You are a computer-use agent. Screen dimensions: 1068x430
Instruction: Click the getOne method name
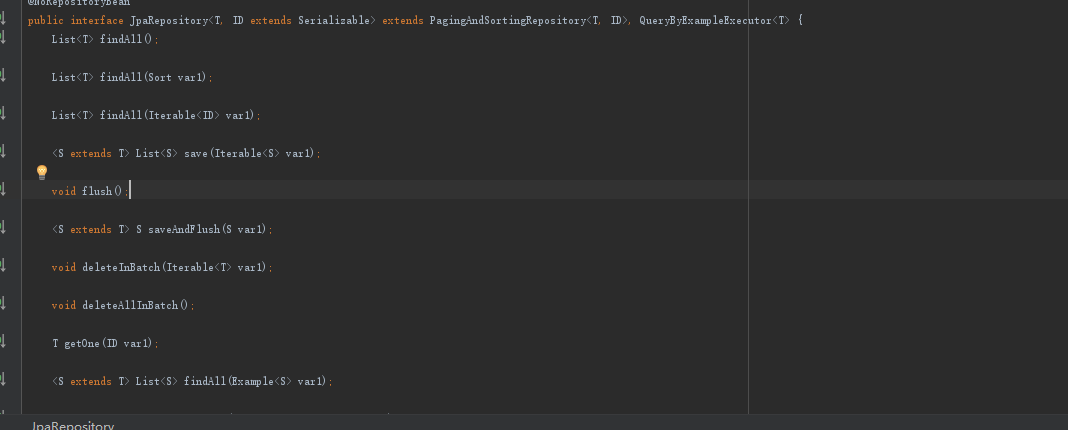[x=80, y=343]
